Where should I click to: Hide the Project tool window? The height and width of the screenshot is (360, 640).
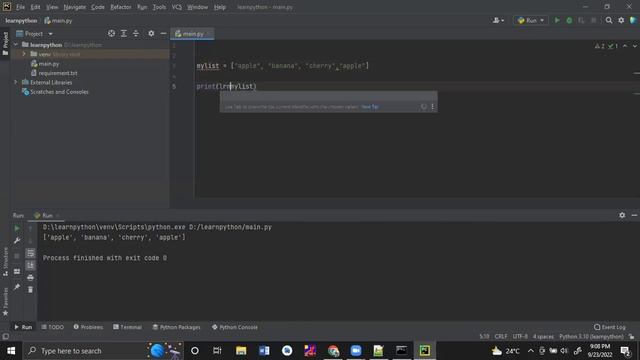pyautogui.click(x=163, y=33)
